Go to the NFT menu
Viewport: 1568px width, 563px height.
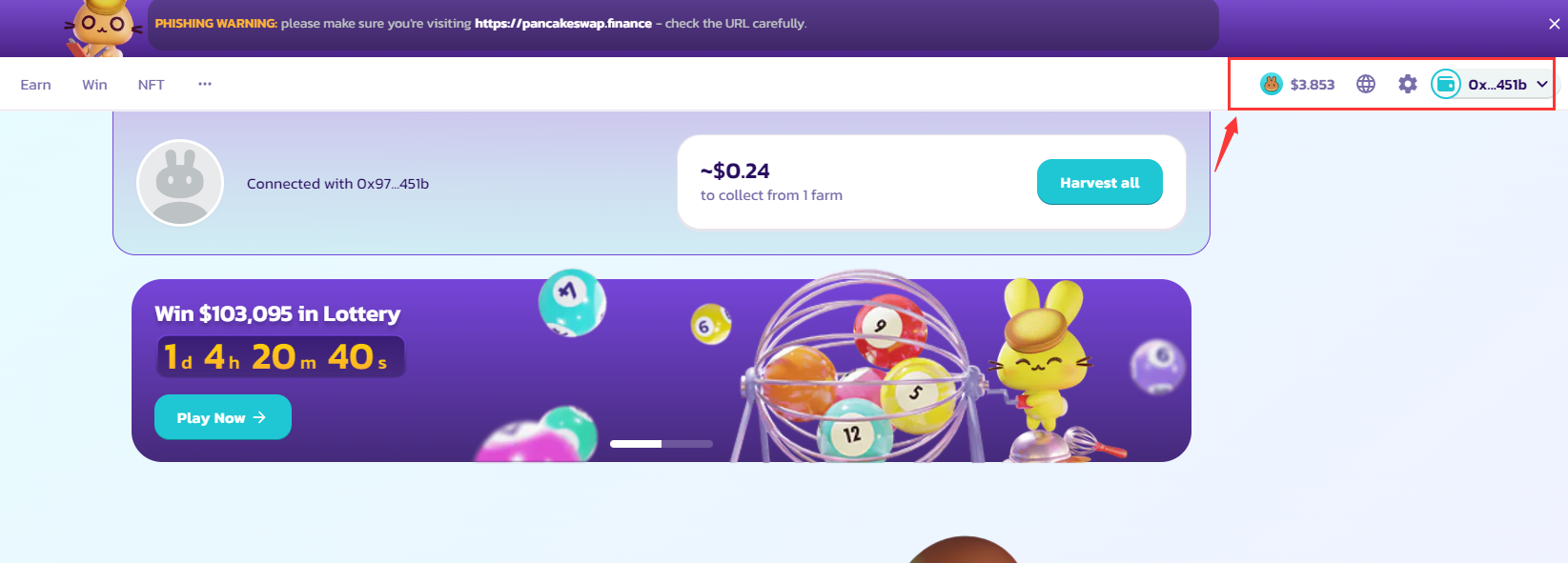click(151, 85)
